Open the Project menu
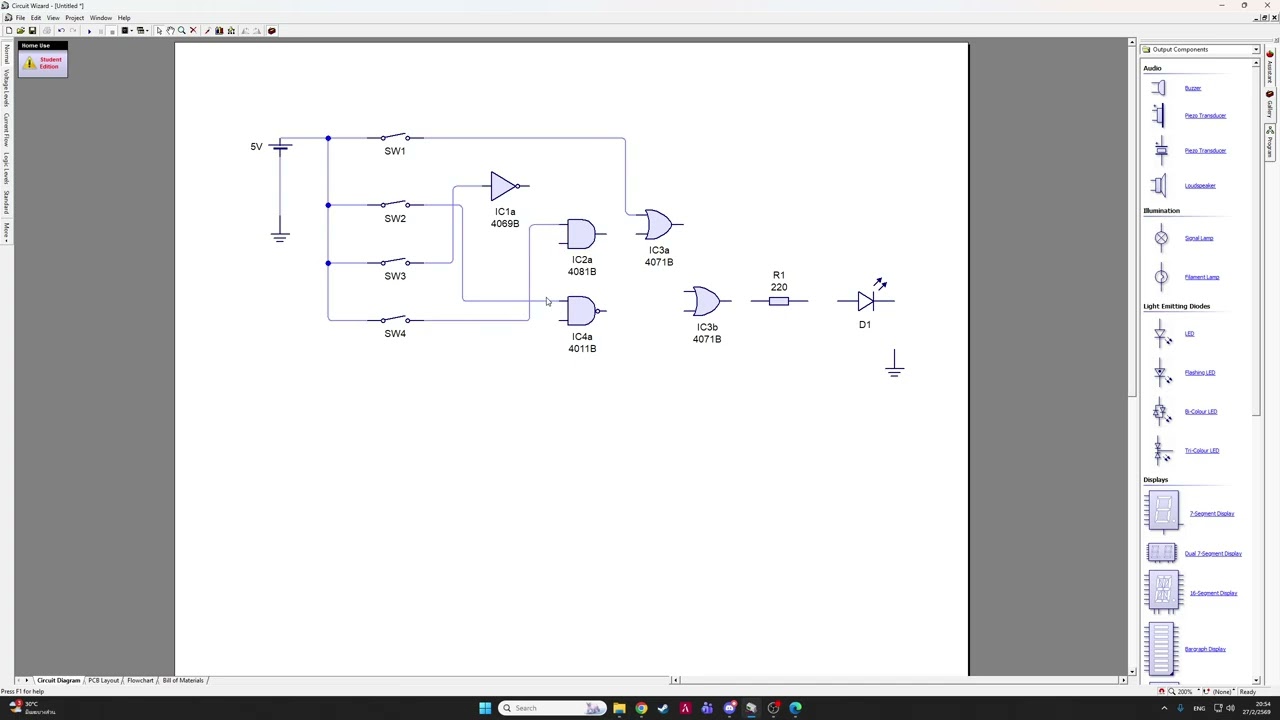 75,18
